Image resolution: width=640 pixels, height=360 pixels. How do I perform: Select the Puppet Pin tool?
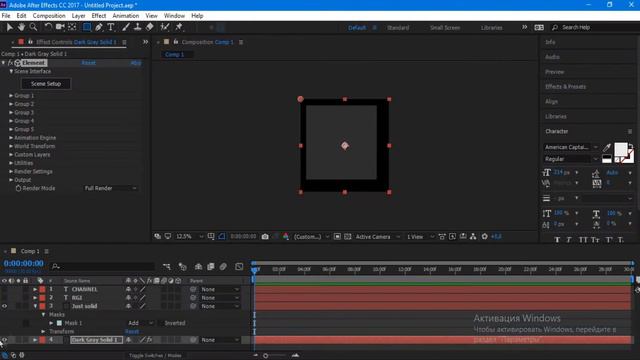(179, 27)
